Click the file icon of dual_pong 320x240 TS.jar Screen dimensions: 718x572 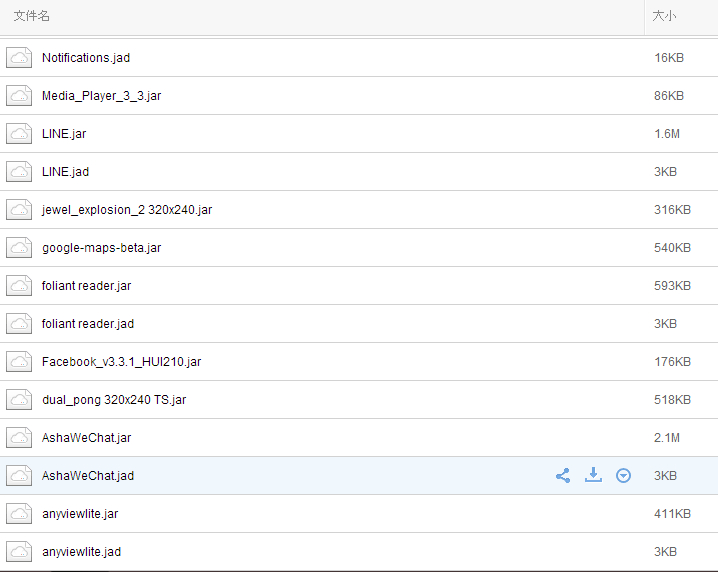[x=19, y=400]
